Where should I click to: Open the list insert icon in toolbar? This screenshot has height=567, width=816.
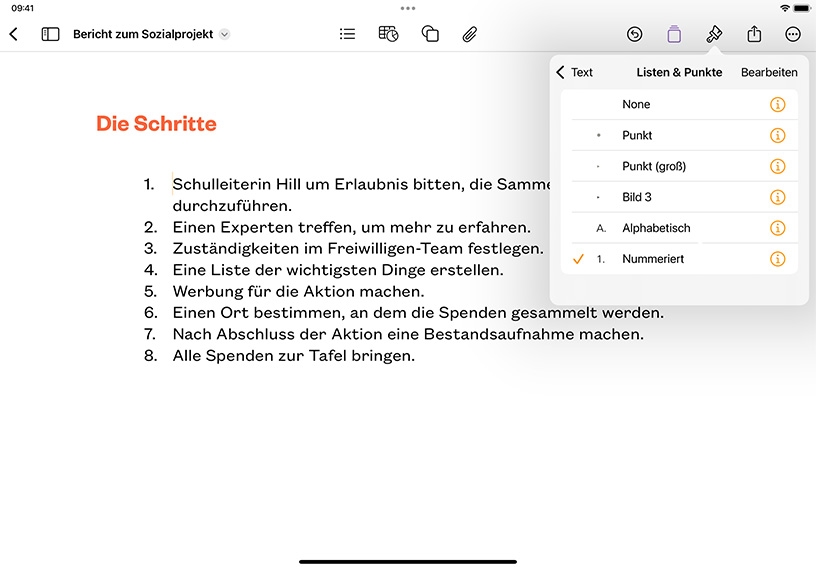[x=347, y=34]
